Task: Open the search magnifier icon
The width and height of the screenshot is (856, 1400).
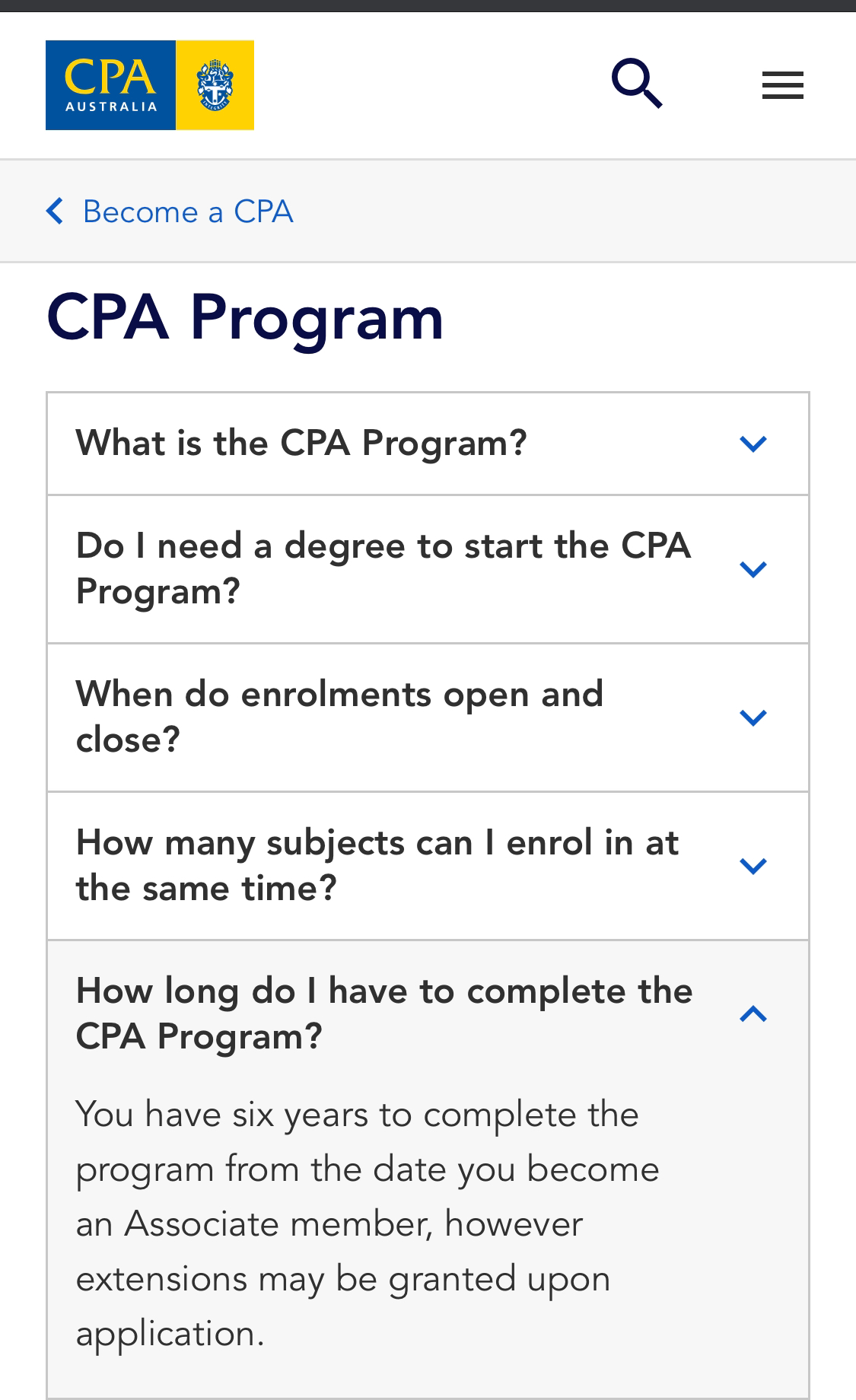Action: pyautogui.click(x=637, y=85)
